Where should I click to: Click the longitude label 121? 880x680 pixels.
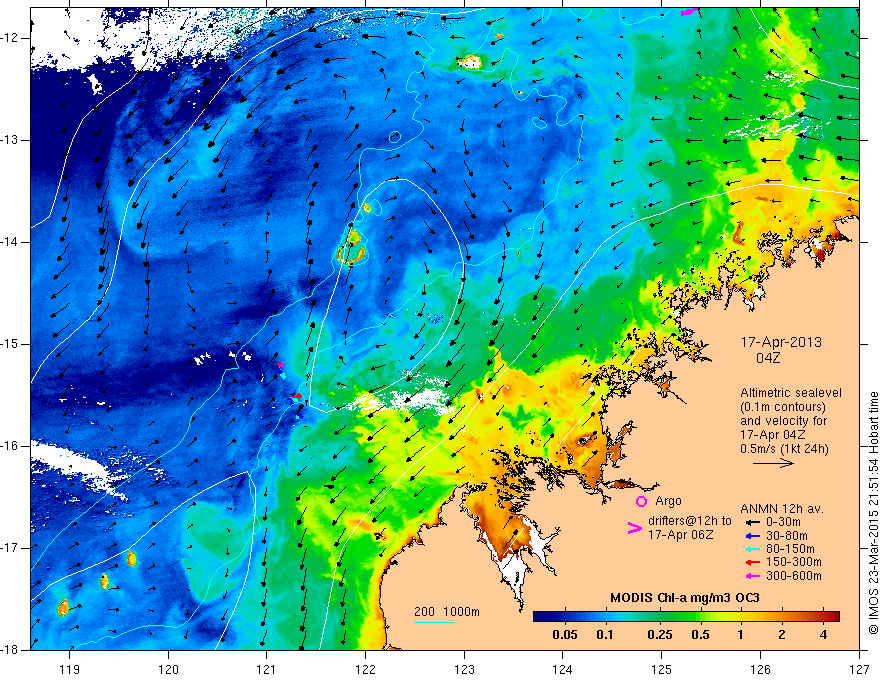point(267,669)
